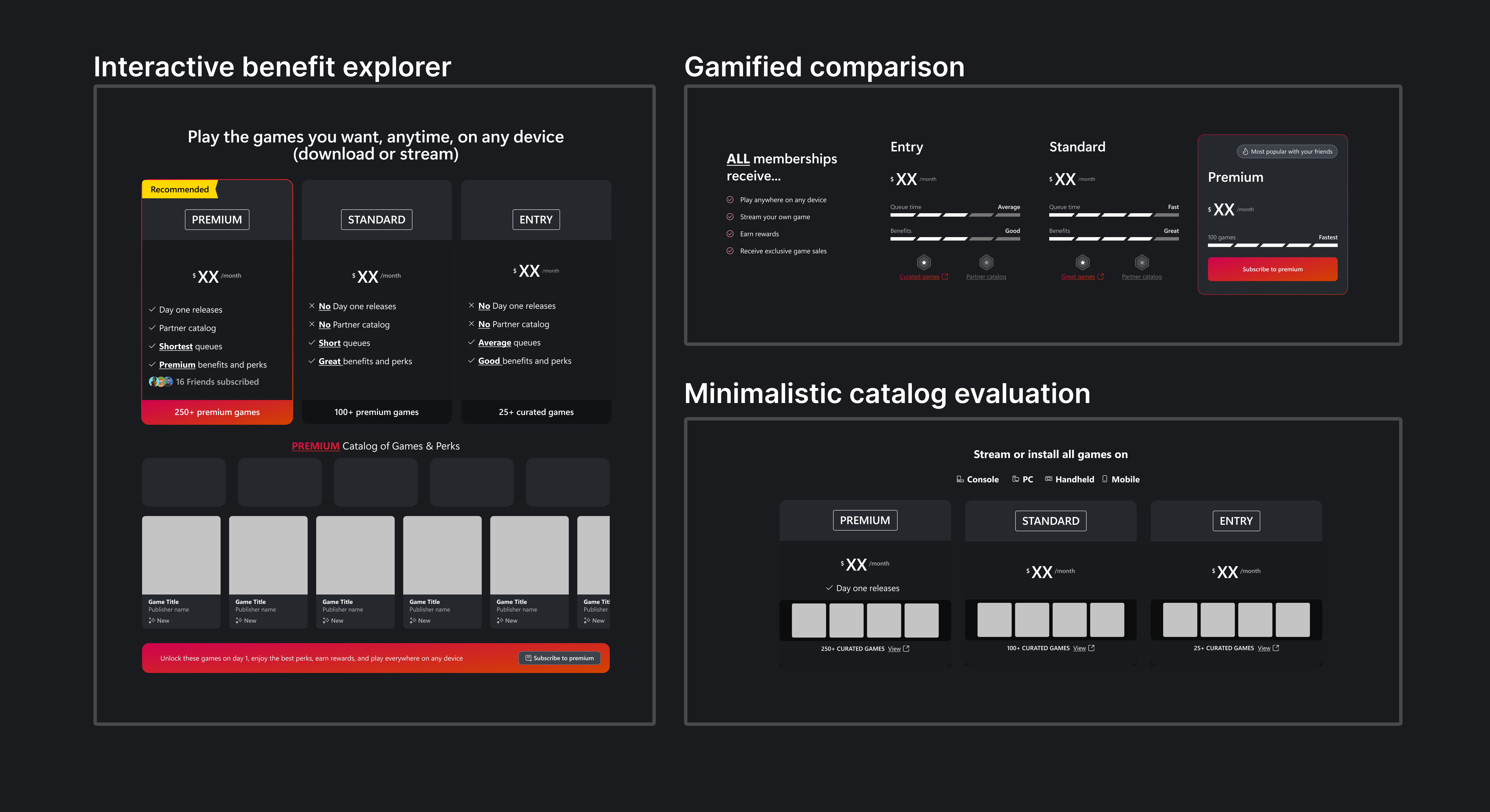
Task: Click the checkmark next to Receive exclusive game sales
Action: point(730,251)
